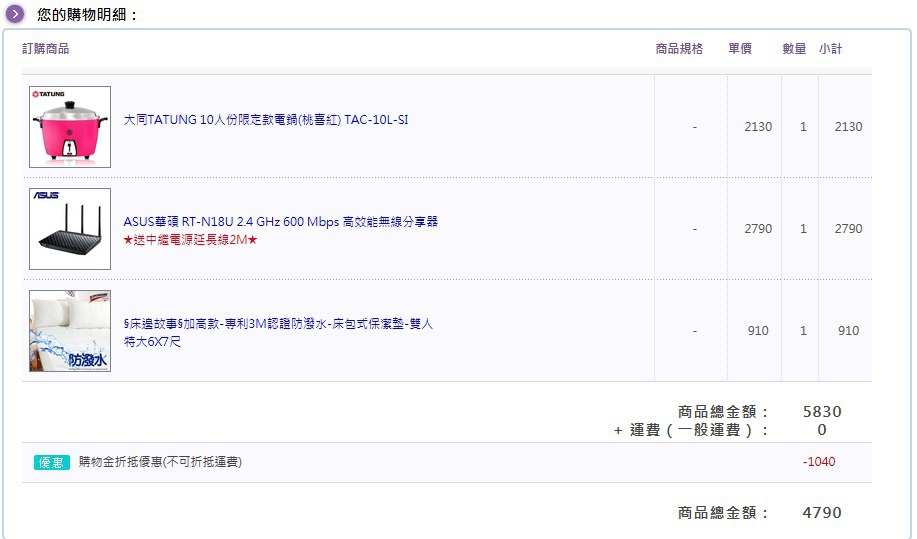Click the 910 unit price of the mattress pad
Screen dimensions: 917x539
click(758, 331)
